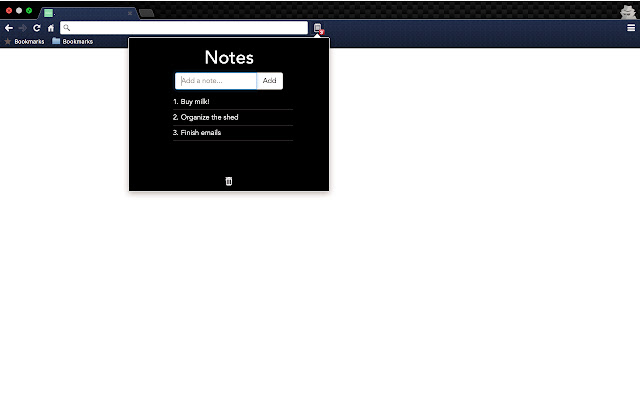Click the address bar search field
Image resolution: width=640 pixels, height=400 pixels.
tap(184, 28)
